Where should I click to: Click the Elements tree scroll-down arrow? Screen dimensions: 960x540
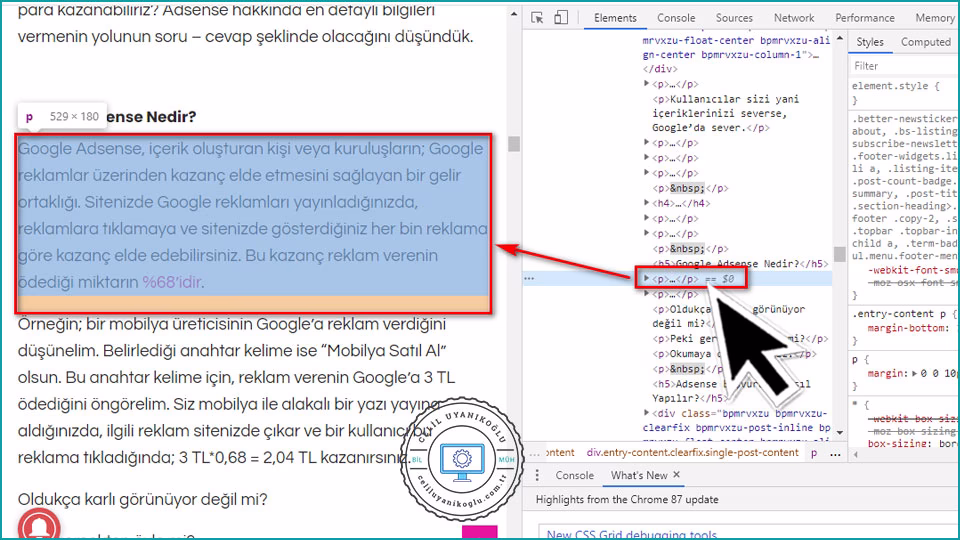(839, 433)
